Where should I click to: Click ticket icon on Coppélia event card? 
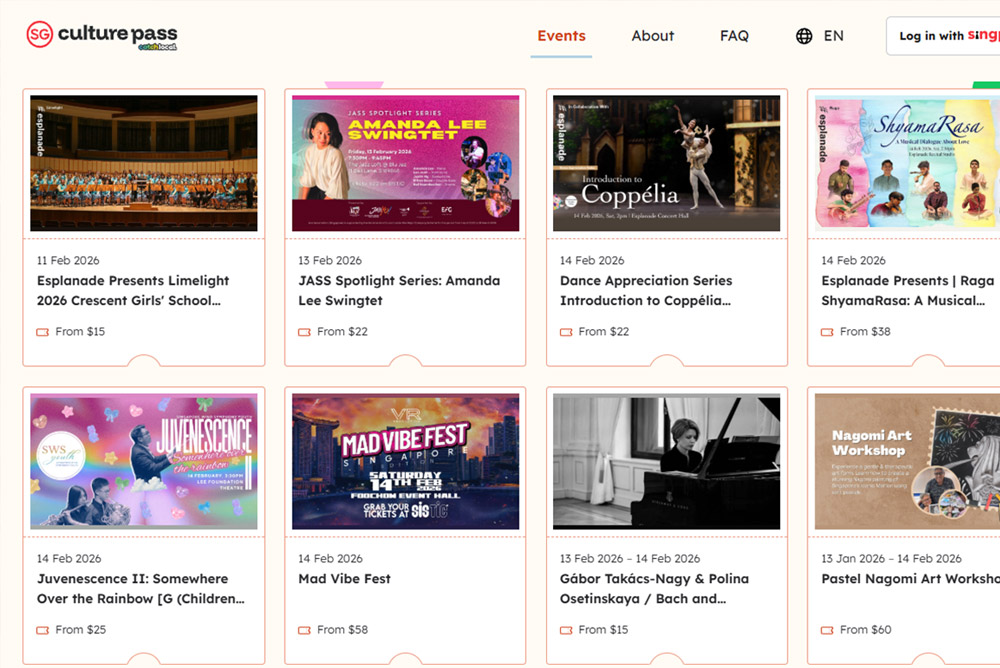click(x=566, y=332)
